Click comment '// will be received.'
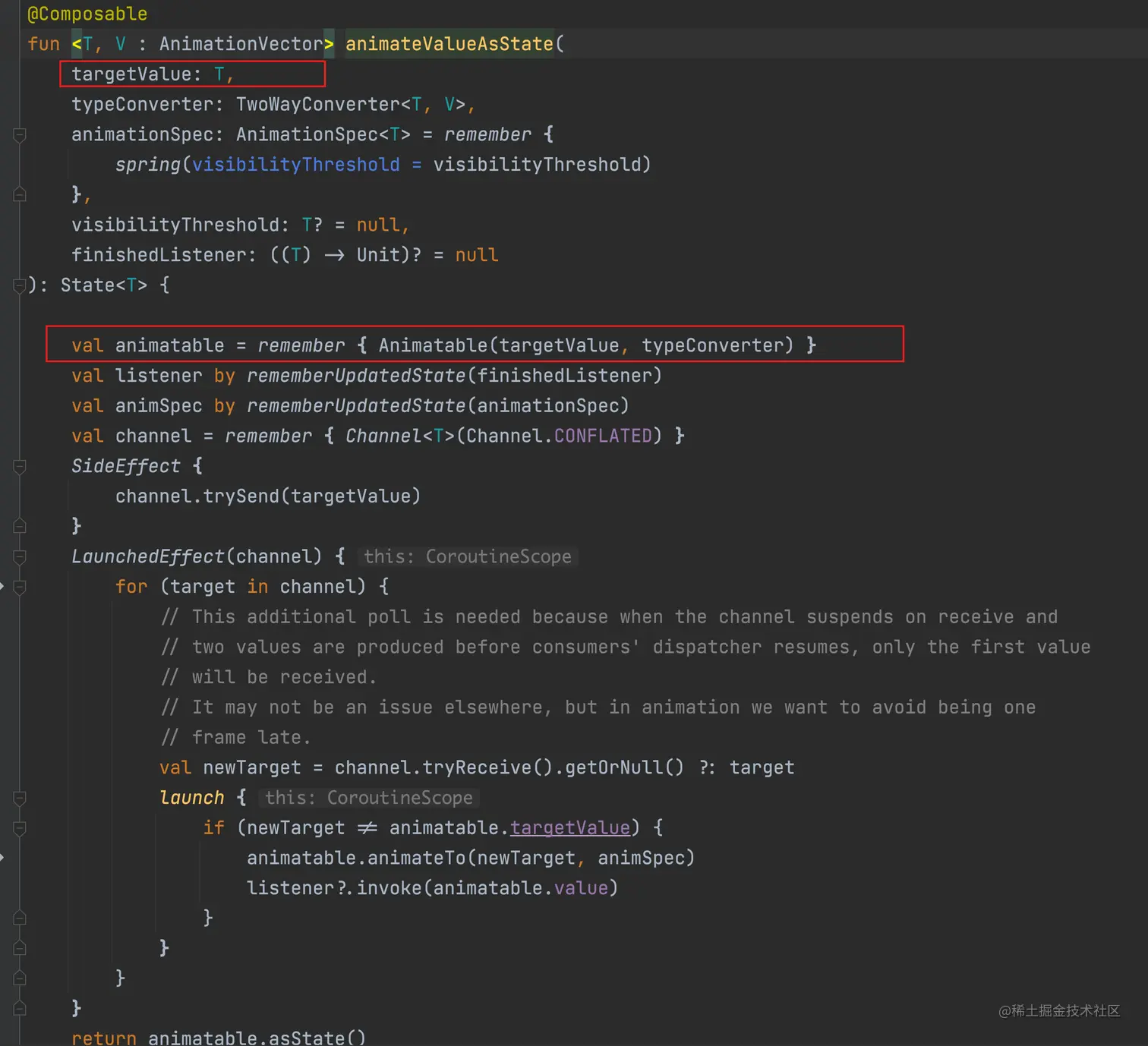Image resolution: width=1148 pixels, height=1046 pixels. pyautogui.click(x=268, y=676)
